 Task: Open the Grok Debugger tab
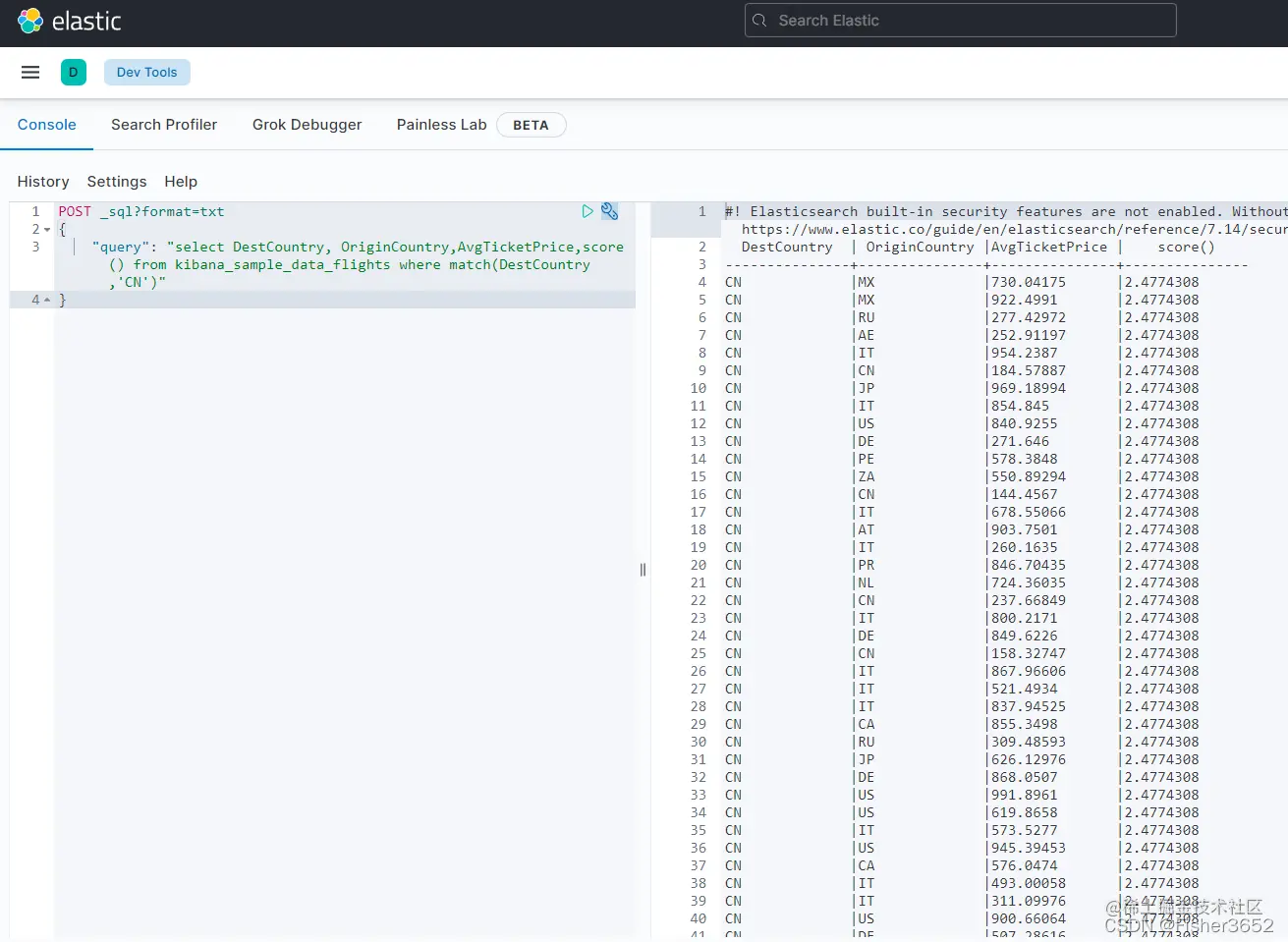click(x=307, y=125)
